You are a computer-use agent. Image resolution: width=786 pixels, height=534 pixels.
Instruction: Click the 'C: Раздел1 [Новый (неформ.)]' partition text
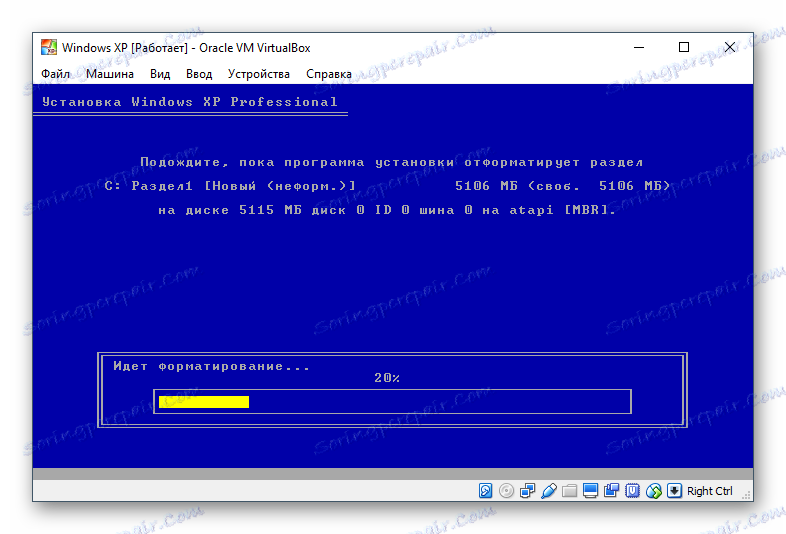point(231,186)
